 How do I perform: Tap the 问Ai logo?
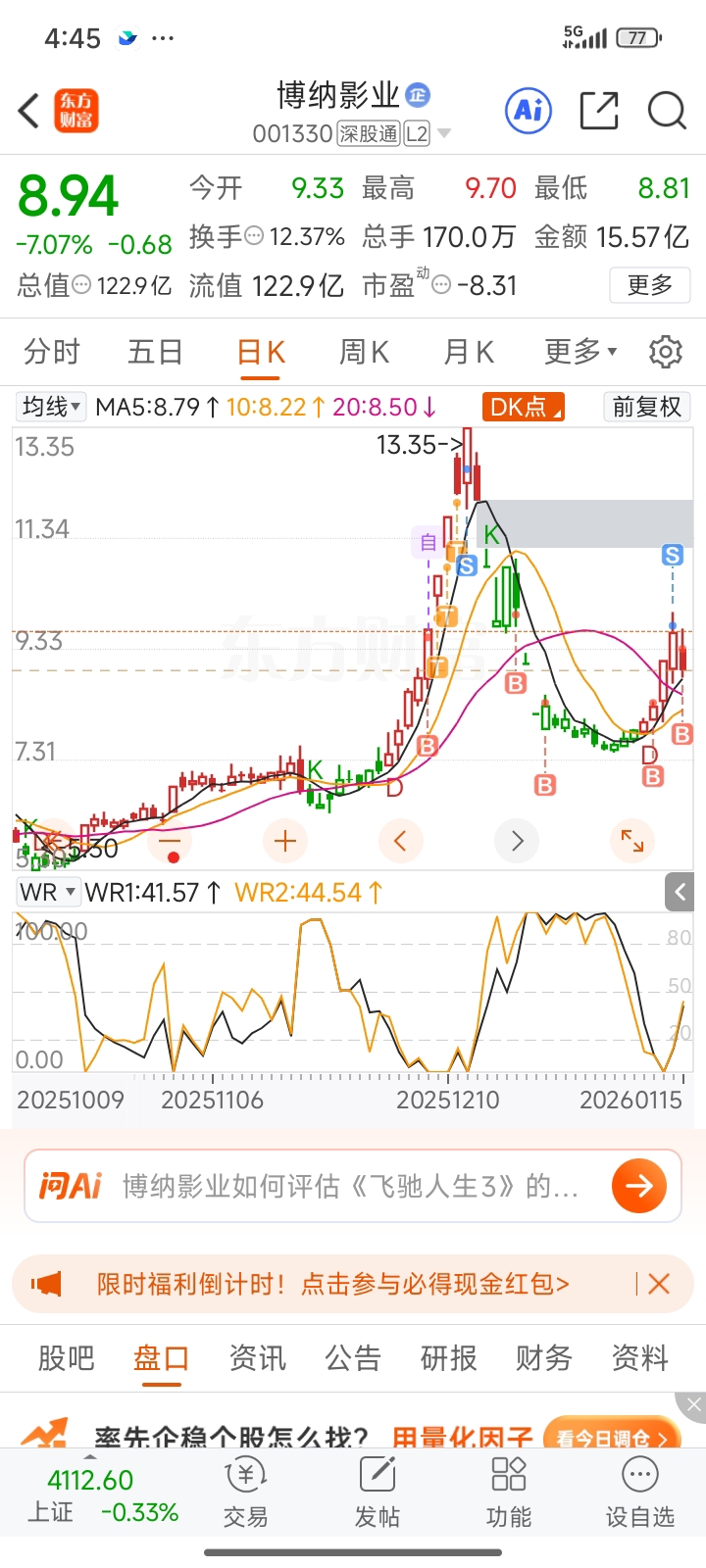[x=71, y=1186]
